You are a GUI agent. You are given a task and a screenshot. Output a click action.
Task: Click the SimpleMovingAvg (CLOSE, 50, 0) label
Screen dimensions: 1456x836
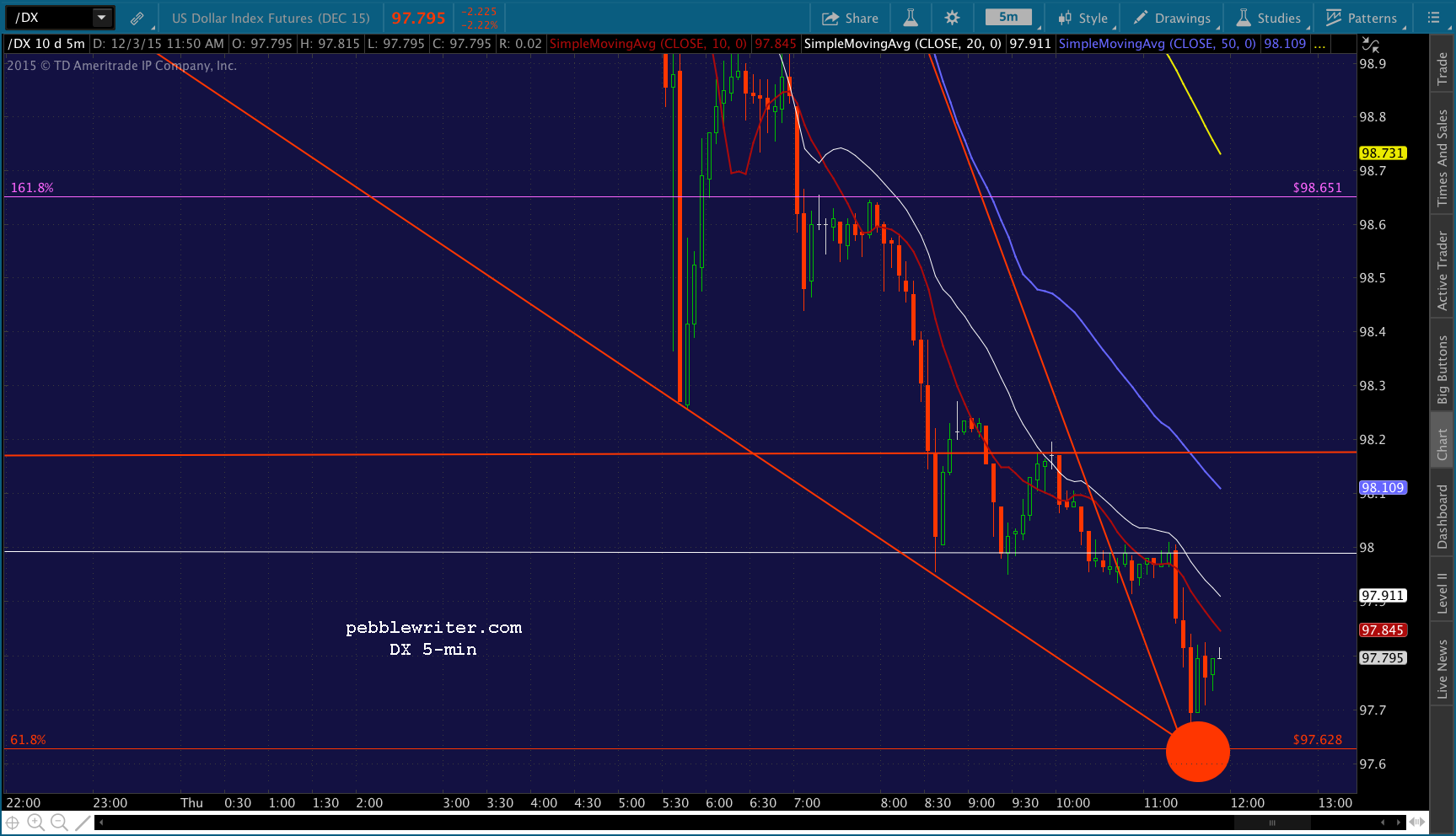pos(1157,44)
